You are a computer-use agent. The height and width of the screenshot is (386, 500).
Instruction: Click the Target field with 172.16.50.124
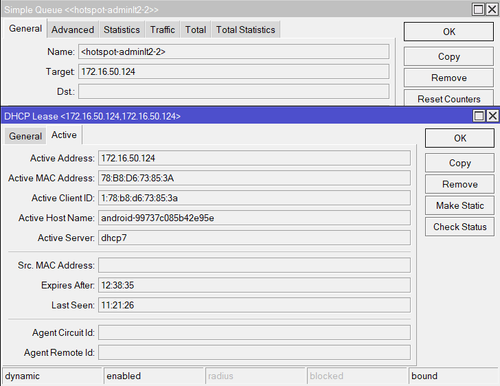[234, 72]
